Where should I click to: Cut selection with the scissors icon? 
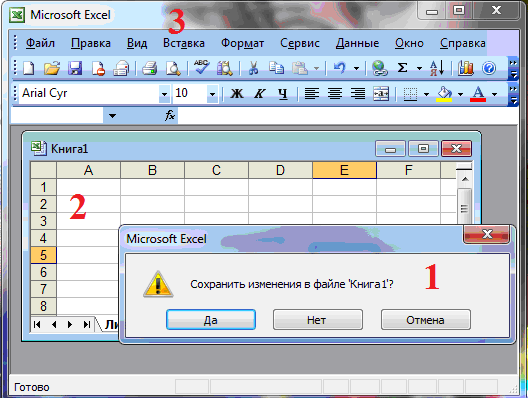click(253, 68)
